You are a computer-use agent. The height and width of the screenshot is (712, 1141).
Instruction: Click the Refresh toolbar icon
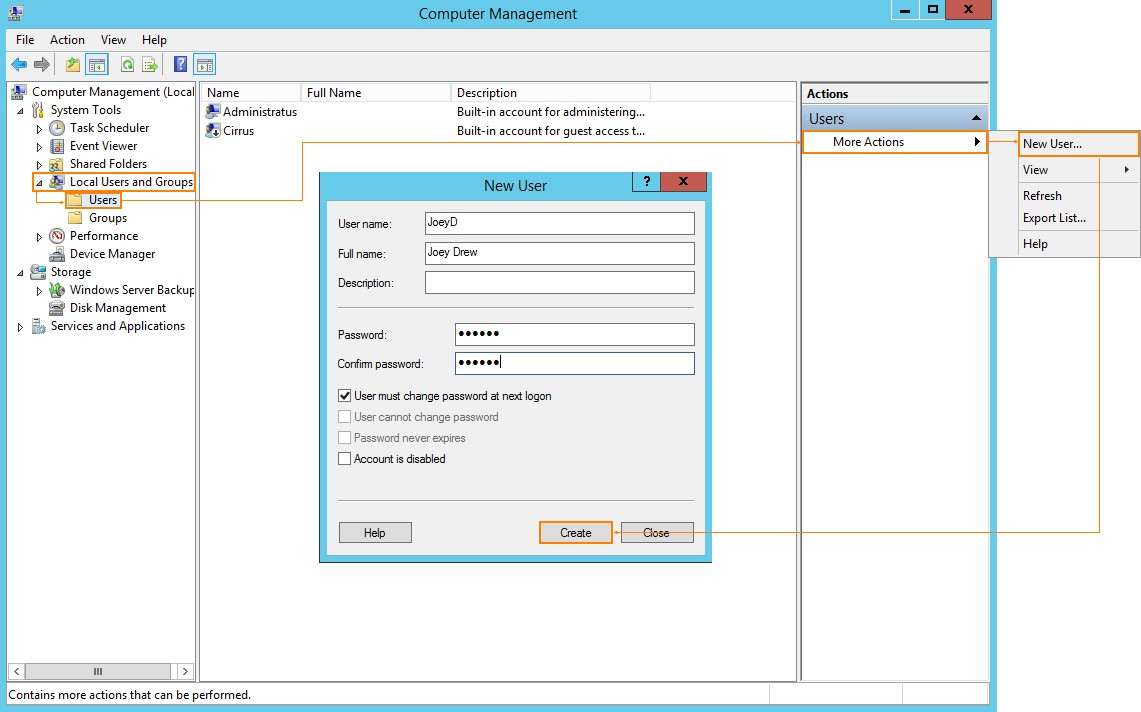point(127,65)
